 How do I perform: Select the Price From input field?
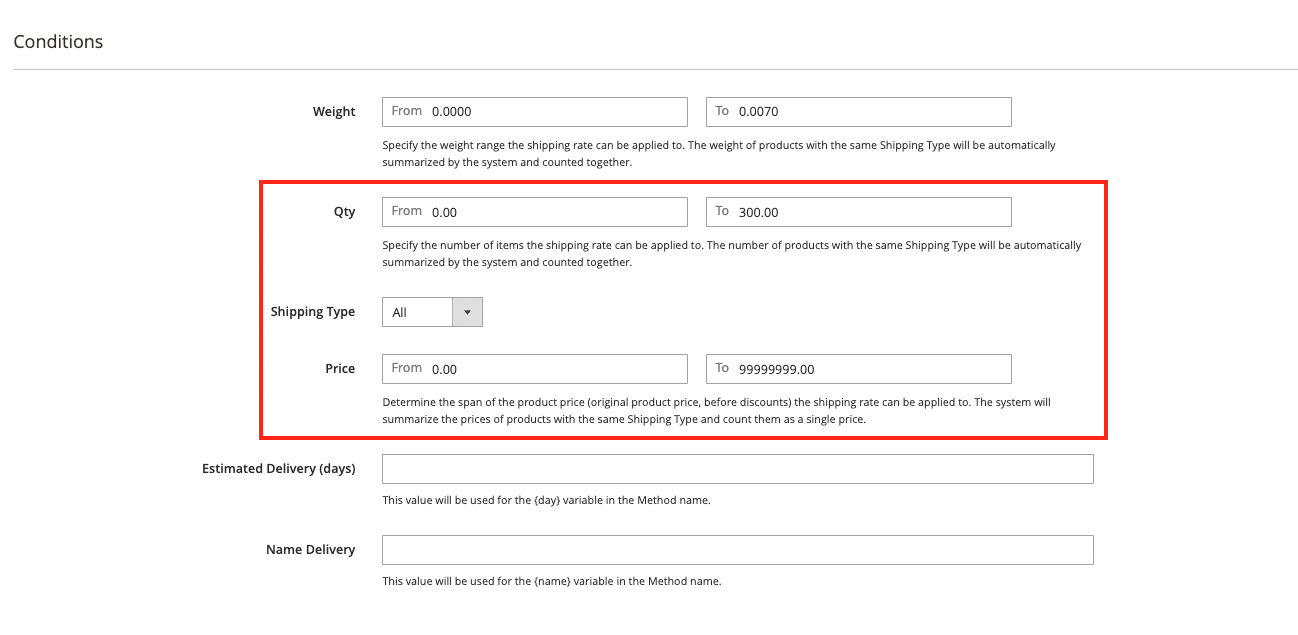(x=535, y=369)
